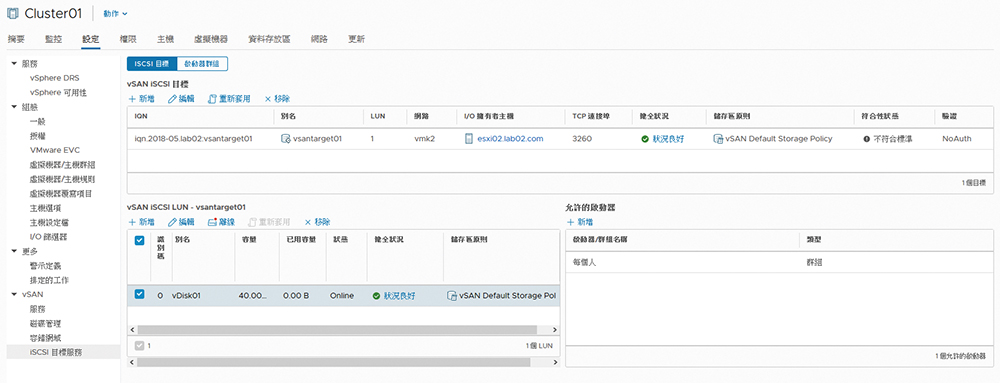Screen dimensions: 1000x383
Task: Switch to the 權限 tab
Action: tap(128, 39)
